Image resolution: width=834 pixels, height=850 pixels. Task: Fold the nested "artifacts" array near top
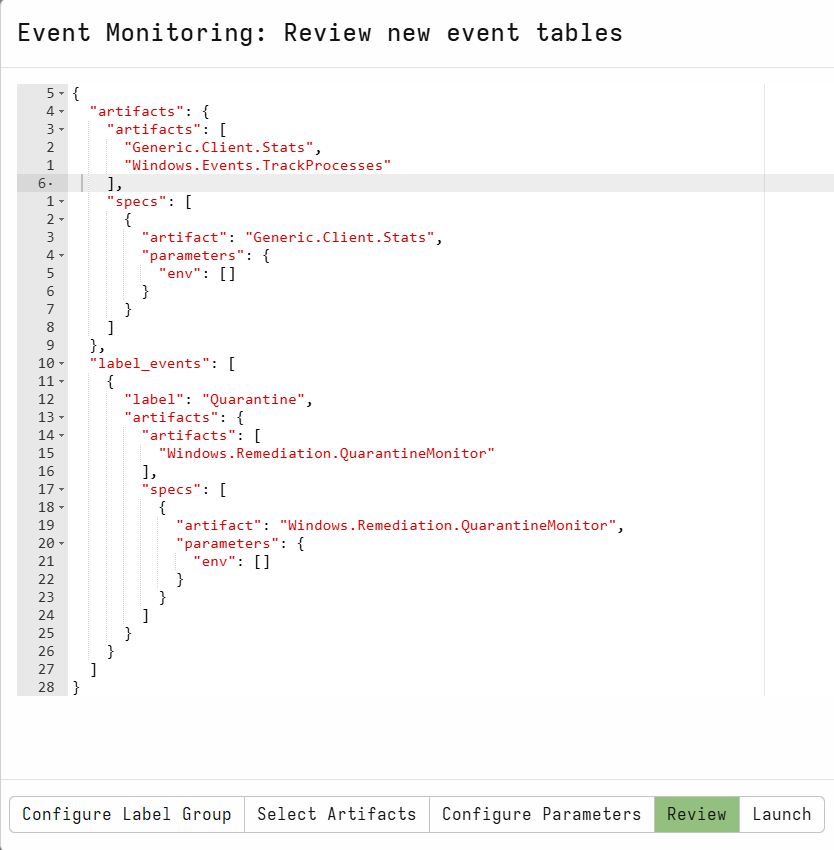point(61,130)
